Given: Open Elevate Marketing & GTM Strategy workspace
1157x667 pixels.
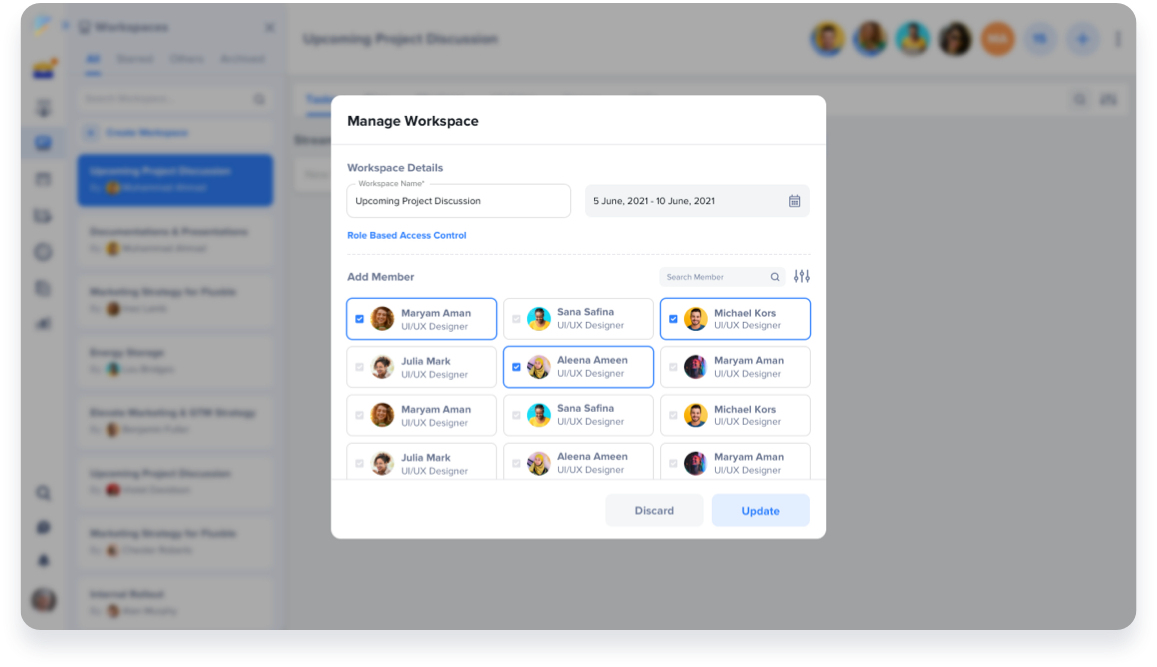Looking at the screenshot, I should click(x=175, y=421).
